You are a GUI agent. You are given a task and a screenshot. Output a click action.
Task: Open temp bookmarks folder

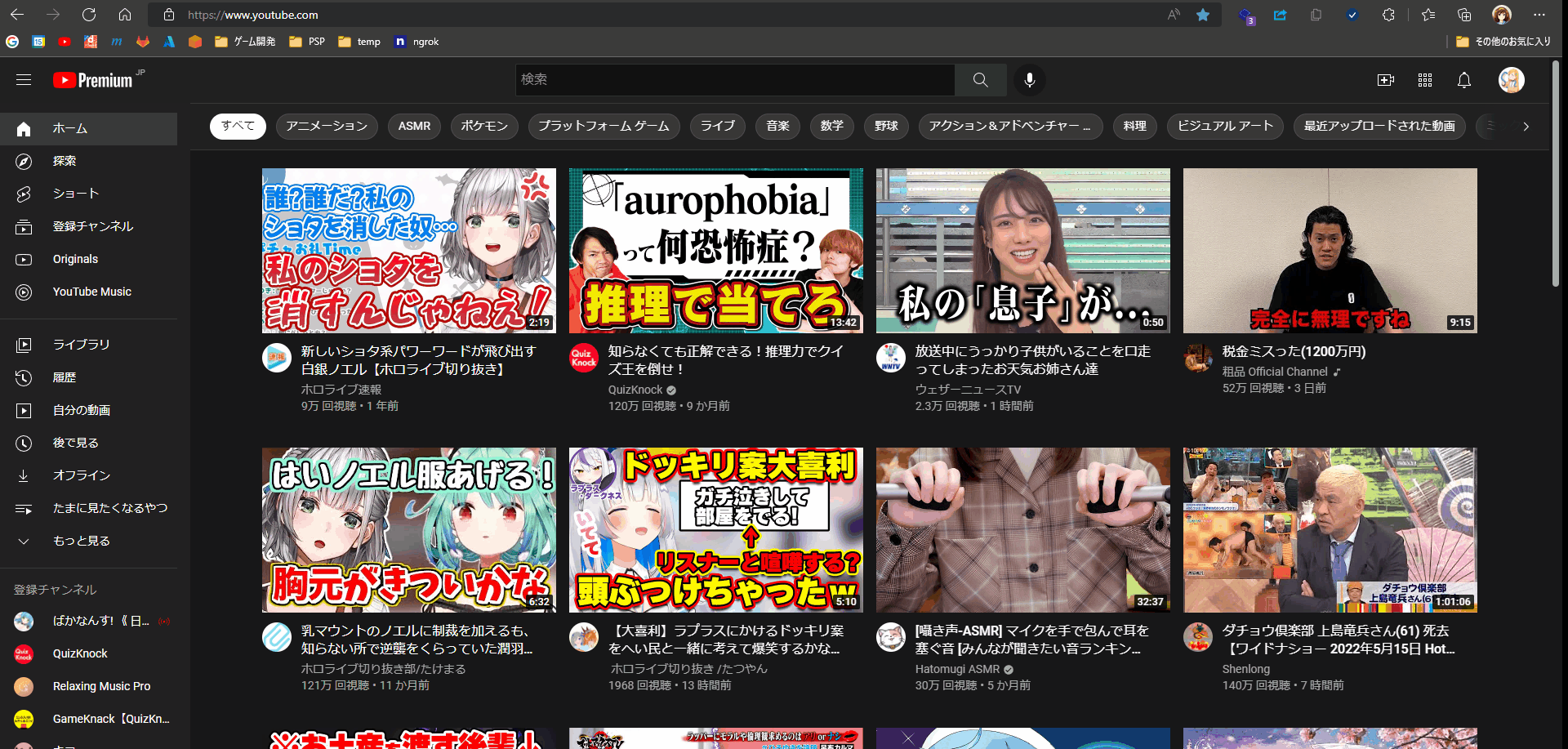[x=359, y=42]
